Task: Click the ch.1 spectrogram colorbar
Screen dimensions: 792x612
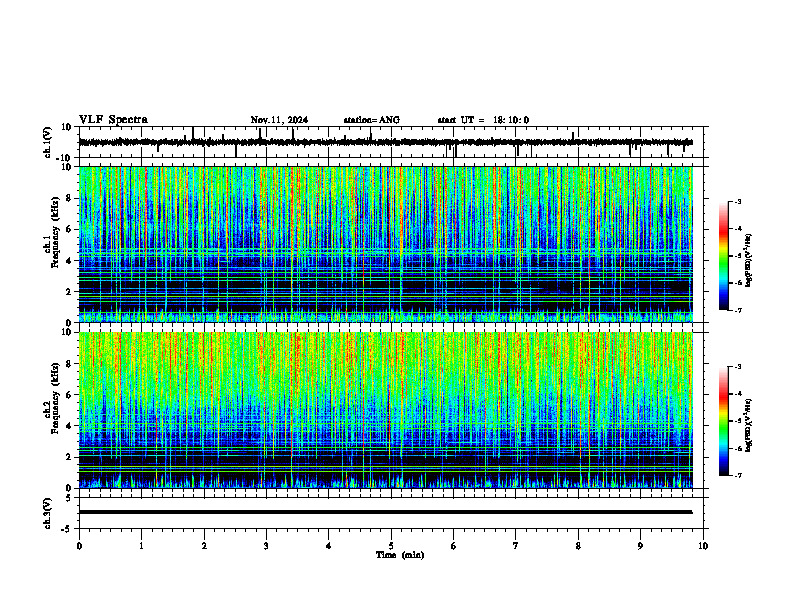Action: (723, 256)
